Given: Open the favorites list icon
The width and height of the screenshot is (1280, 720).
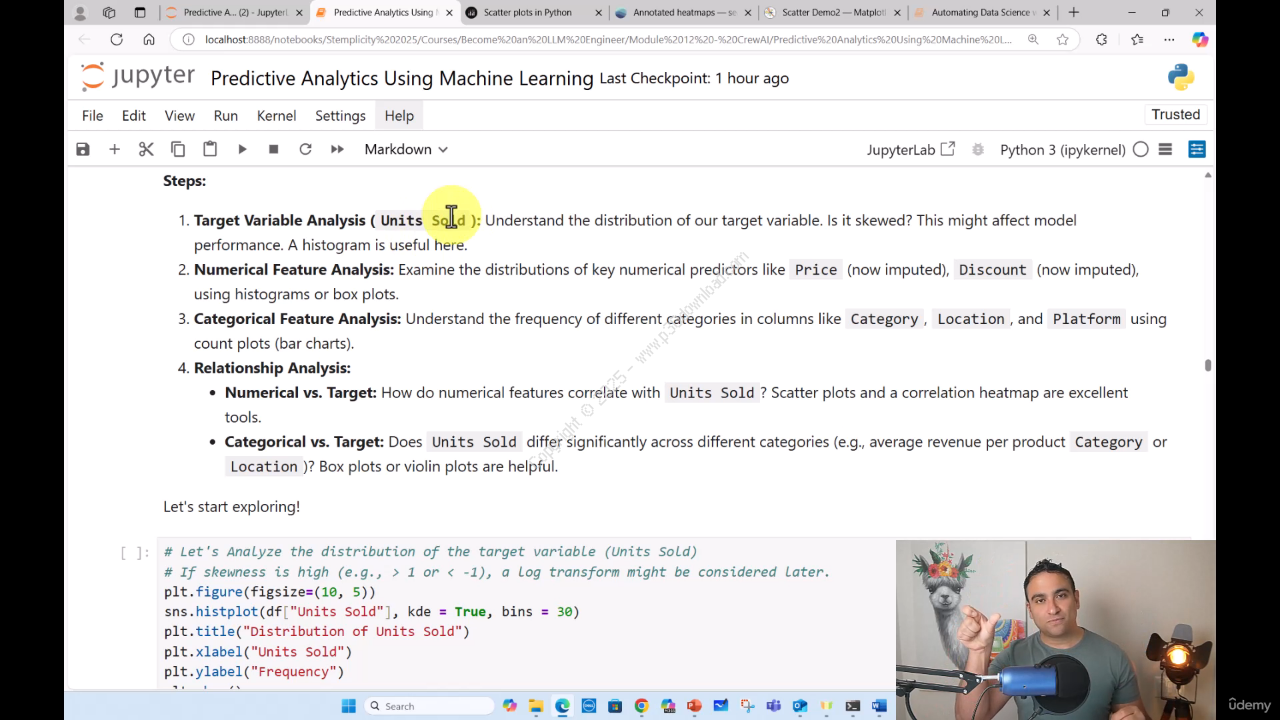Looking at the screenshot, I should [x=1137, y=39].
